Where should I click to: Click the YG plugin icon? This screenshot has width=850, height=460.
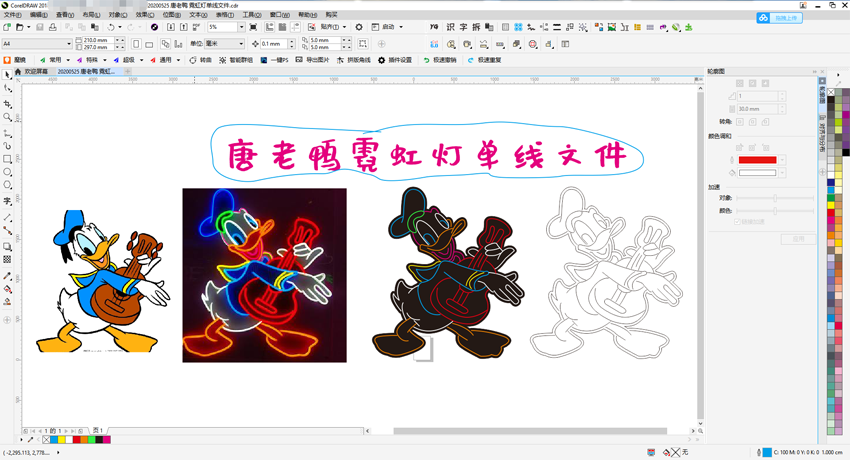pos(434,27)
